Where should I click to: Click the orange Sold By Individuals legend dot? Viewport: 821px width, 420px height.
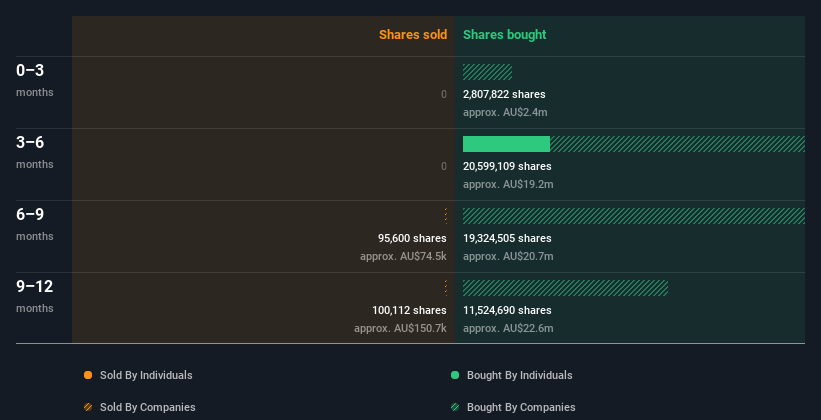(88, 375)
